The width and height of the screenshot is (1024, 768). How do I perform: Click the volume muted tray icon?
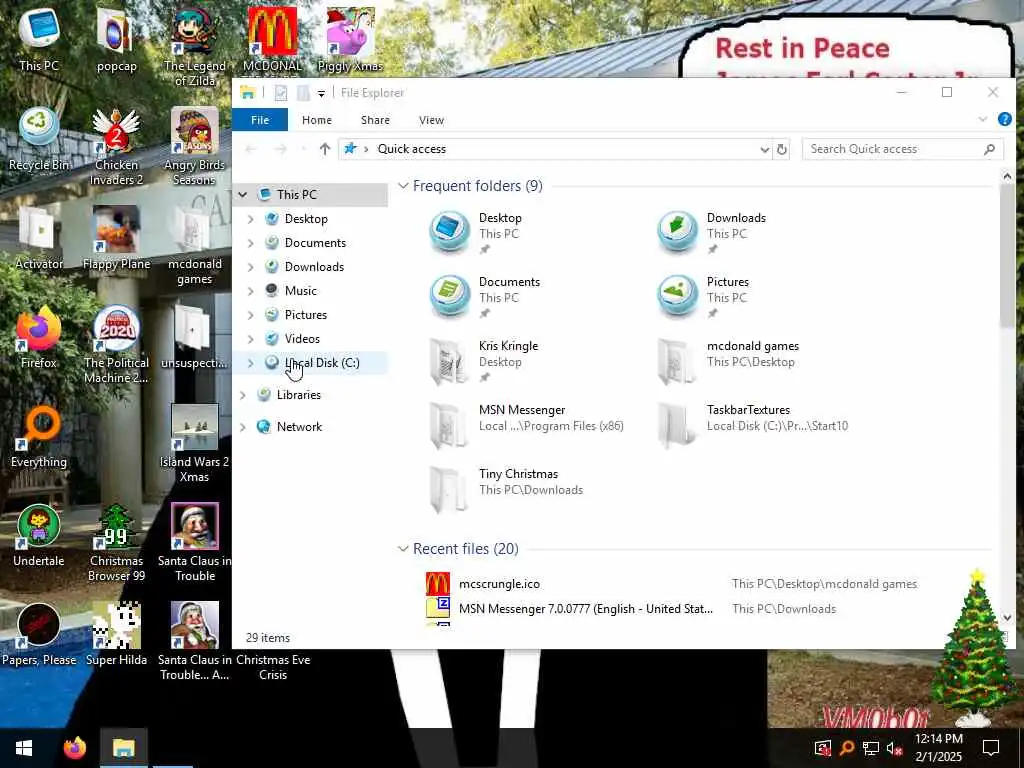(894, 748)
